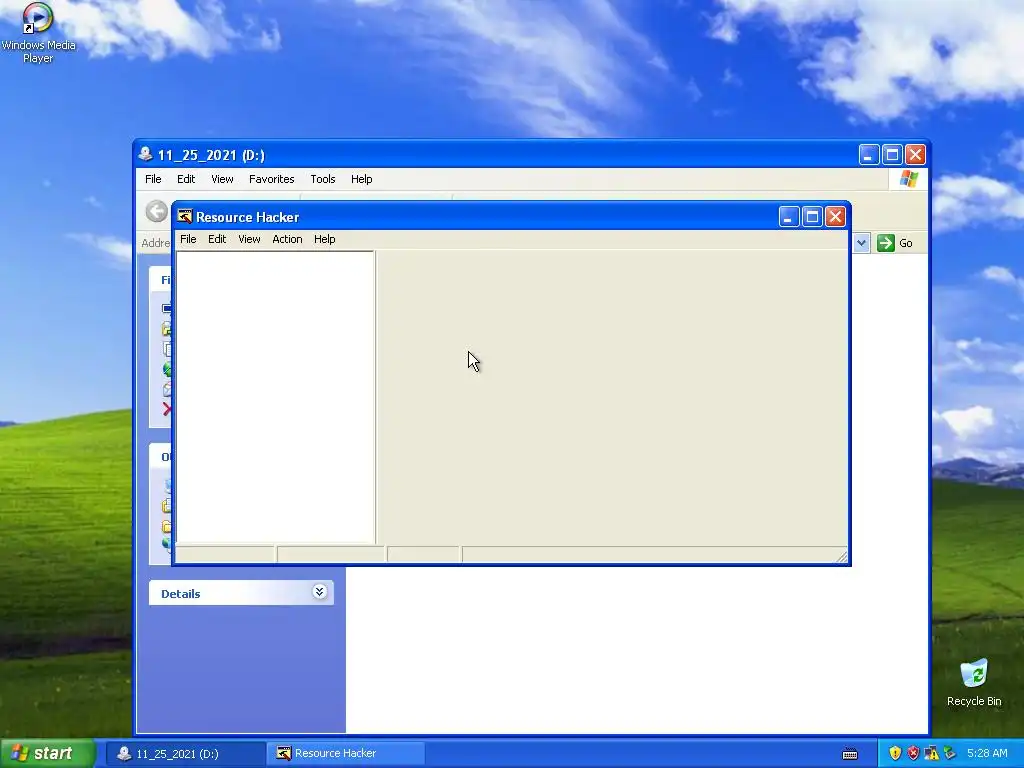Open the Start menu
Screen dimensions: 1024x768
pyautogui.click(x=47, y=753)
